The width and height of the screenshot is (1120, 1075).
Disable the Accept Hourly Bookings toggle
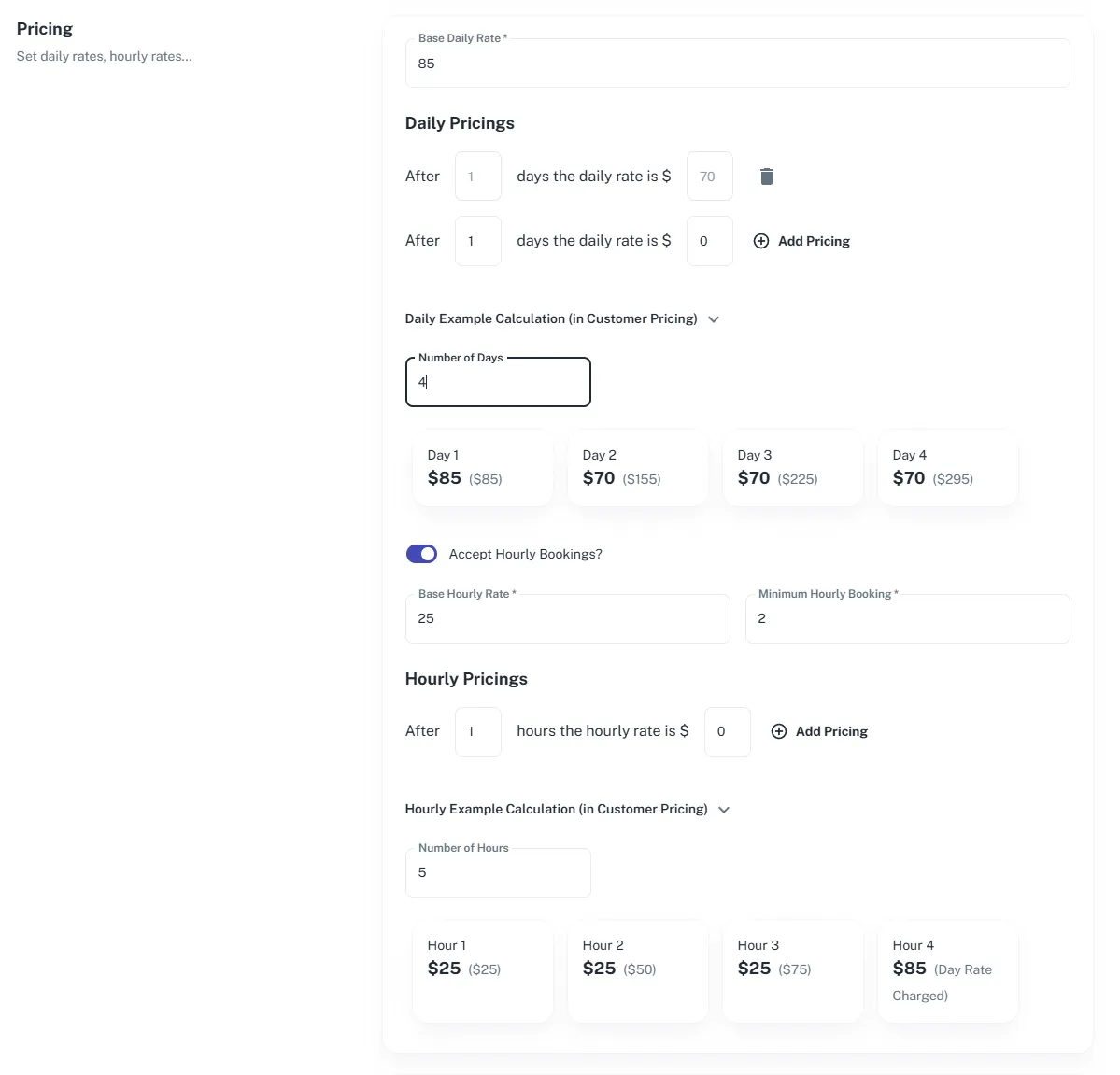coord(421,554)
